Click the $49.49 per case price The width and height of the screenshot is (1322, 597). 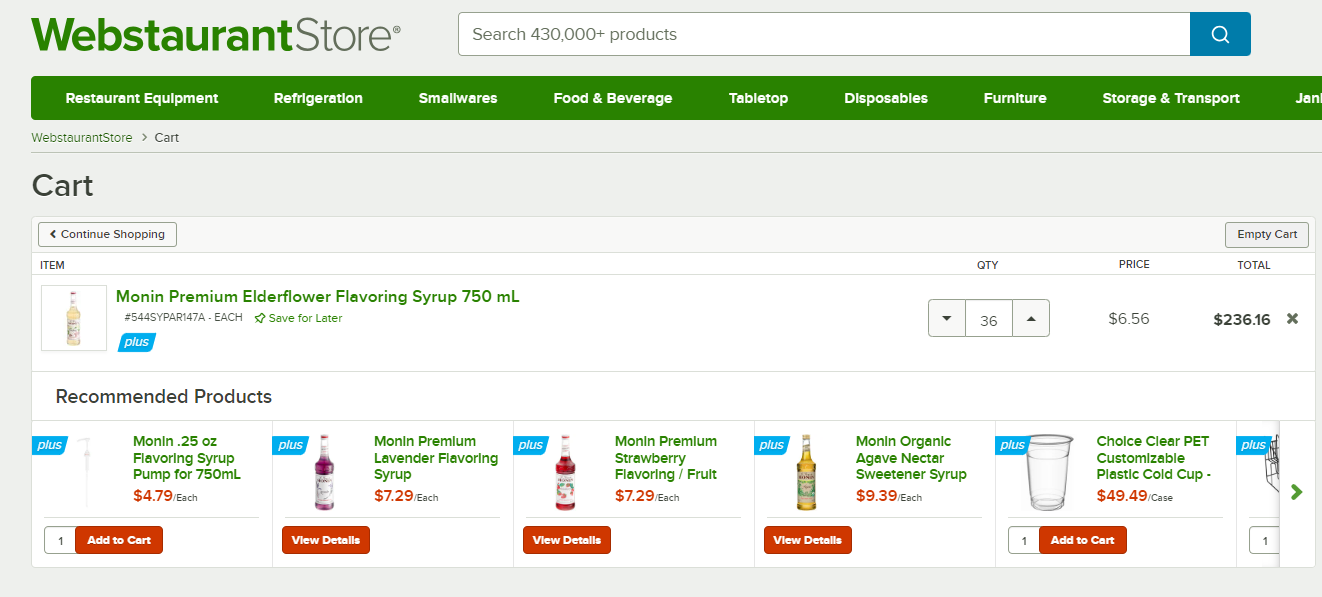pyautogui.click(x=1135, y=496)
